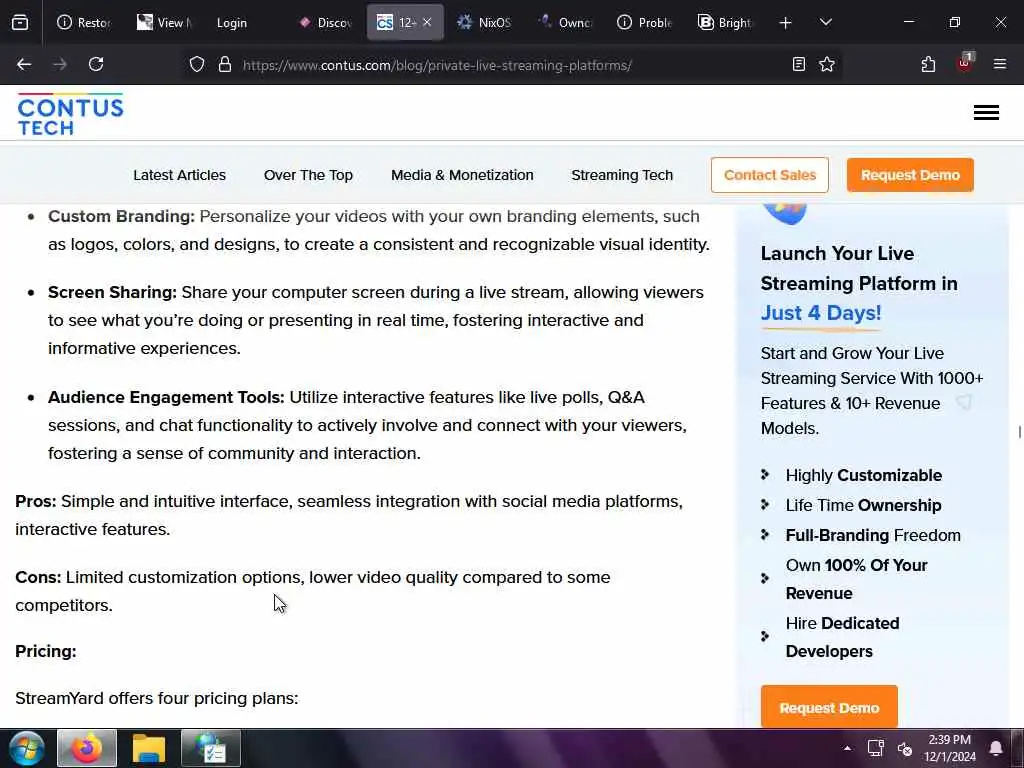Screen dimensions: 1024x768
Task: Switch to the Ownc tab
Action: [564, 23]
